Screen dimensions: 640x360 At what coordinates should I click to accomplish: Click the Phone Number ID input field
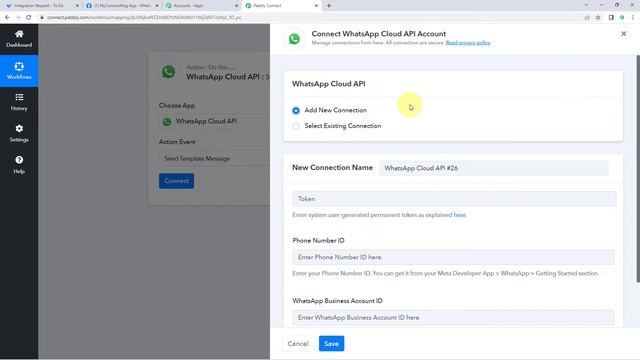(x=453, y=257)
